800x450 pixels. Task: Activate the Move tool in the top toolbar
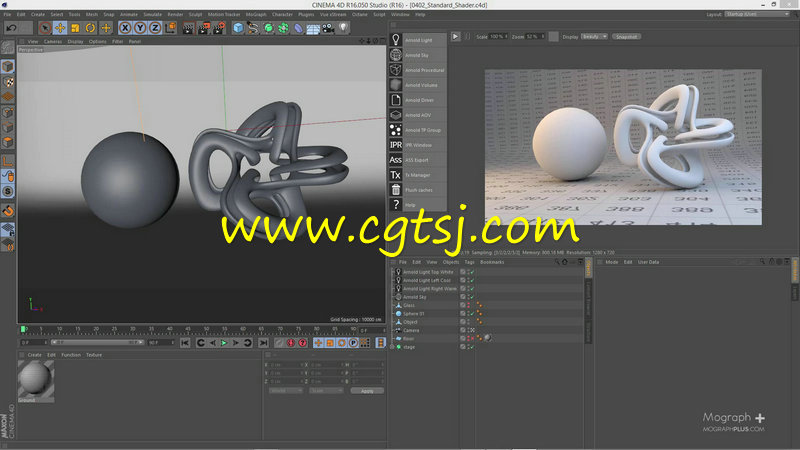(x=60, y=28)
